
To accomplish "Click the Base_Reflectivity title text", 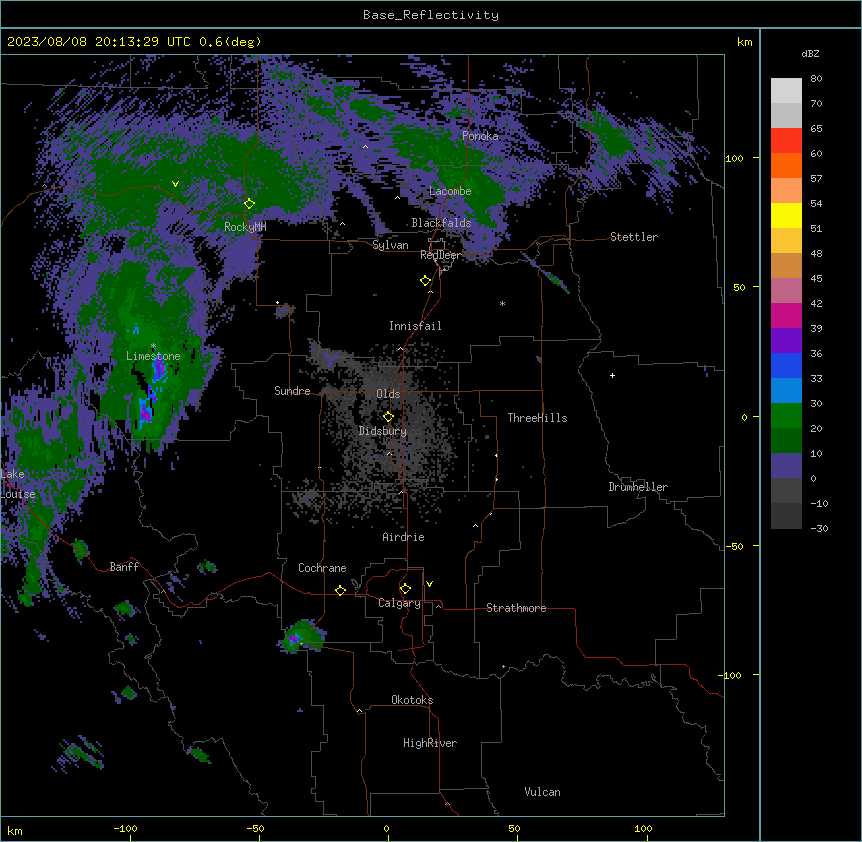I will coord(431,15).
